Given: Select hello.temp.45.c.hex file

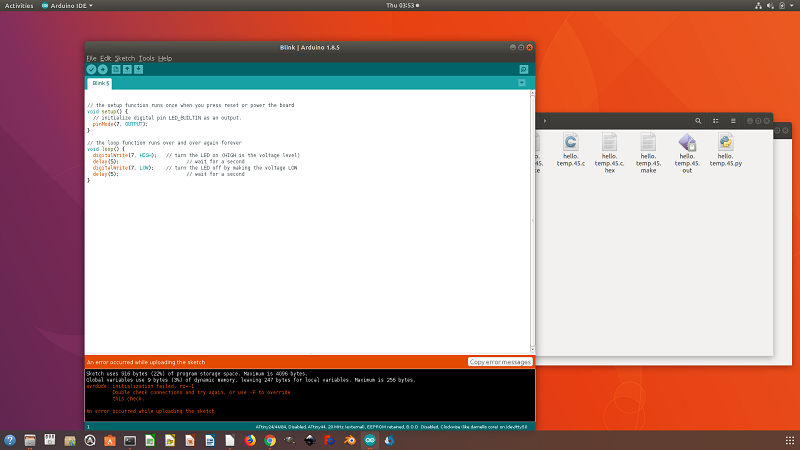Looking at the screenshot, I should tap(609, 153).
